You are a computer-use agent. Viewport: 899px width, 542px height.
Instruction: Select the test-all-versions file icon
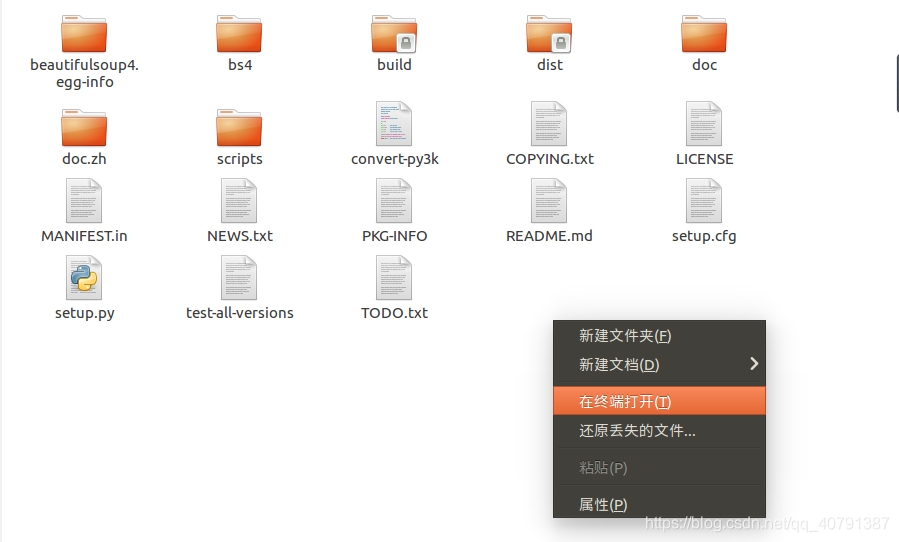[x=239, y=278]
